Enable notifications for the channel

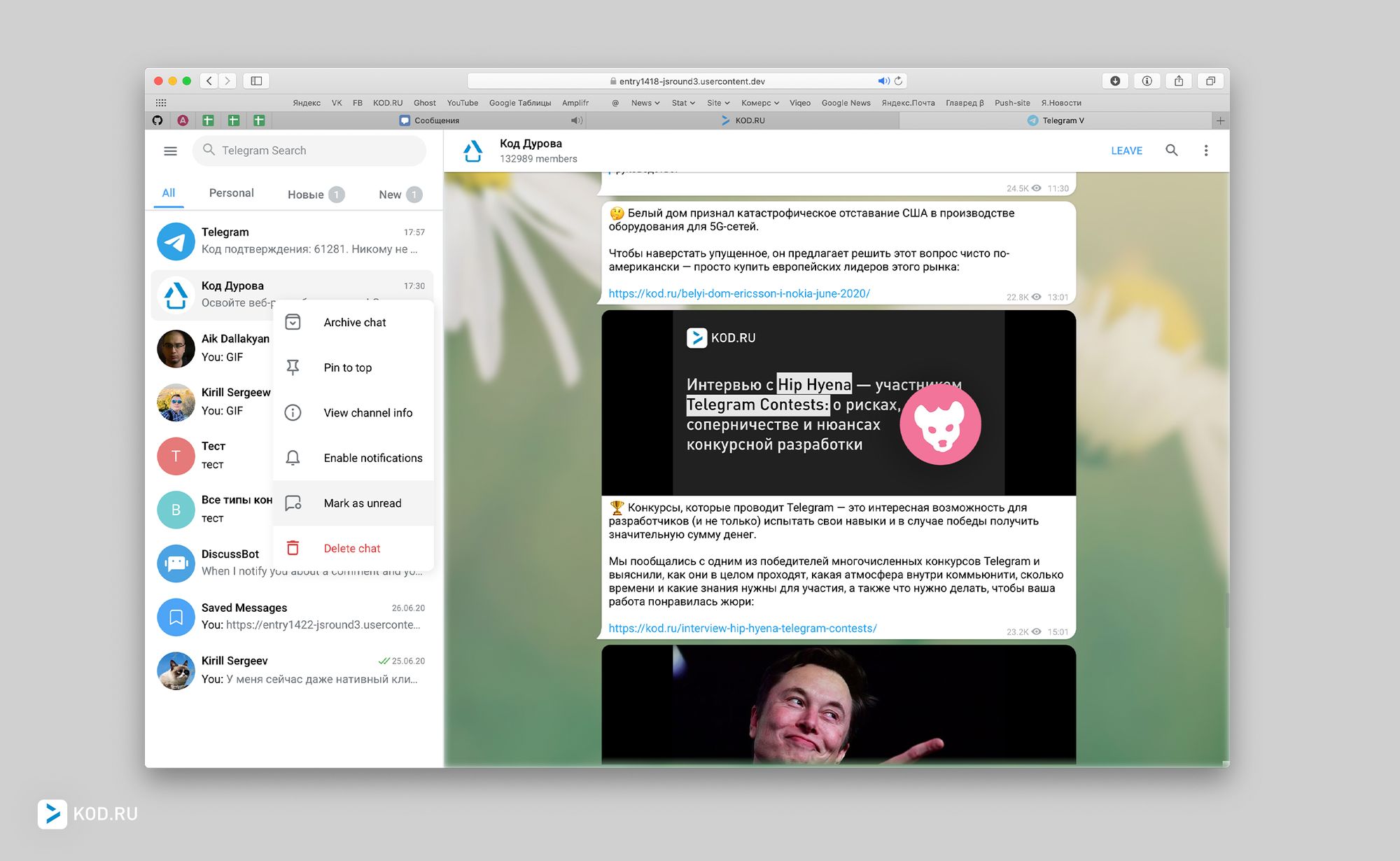(x=372, y=458)
